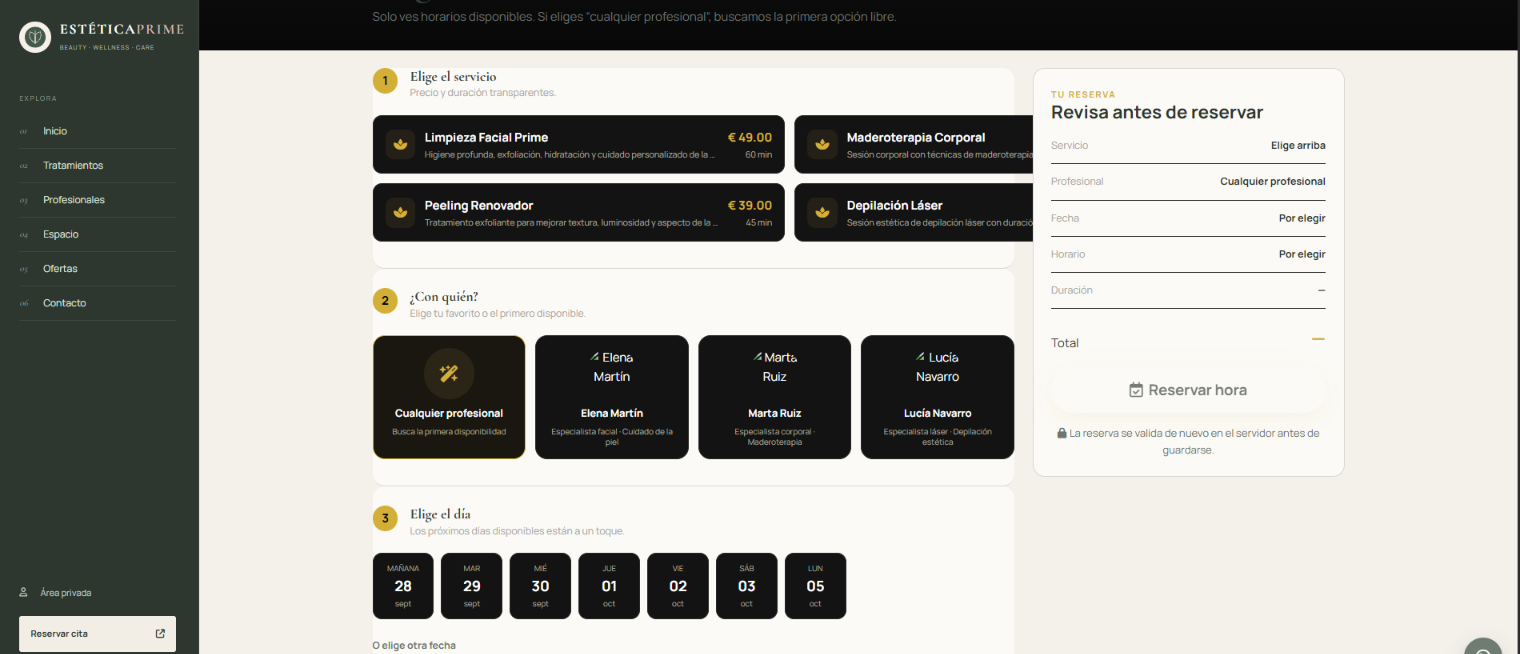
Task: Select the Limpieza Facial Prime service
Action: click(x=579, y=144)
